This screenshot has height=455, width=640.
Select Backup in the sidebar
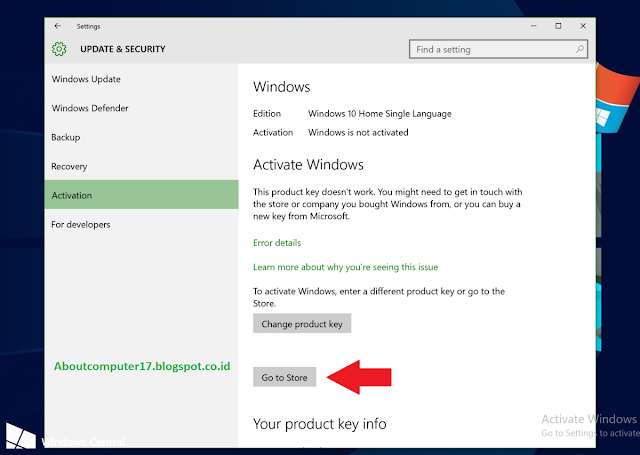pyautogui.click(x=141, y=137)
